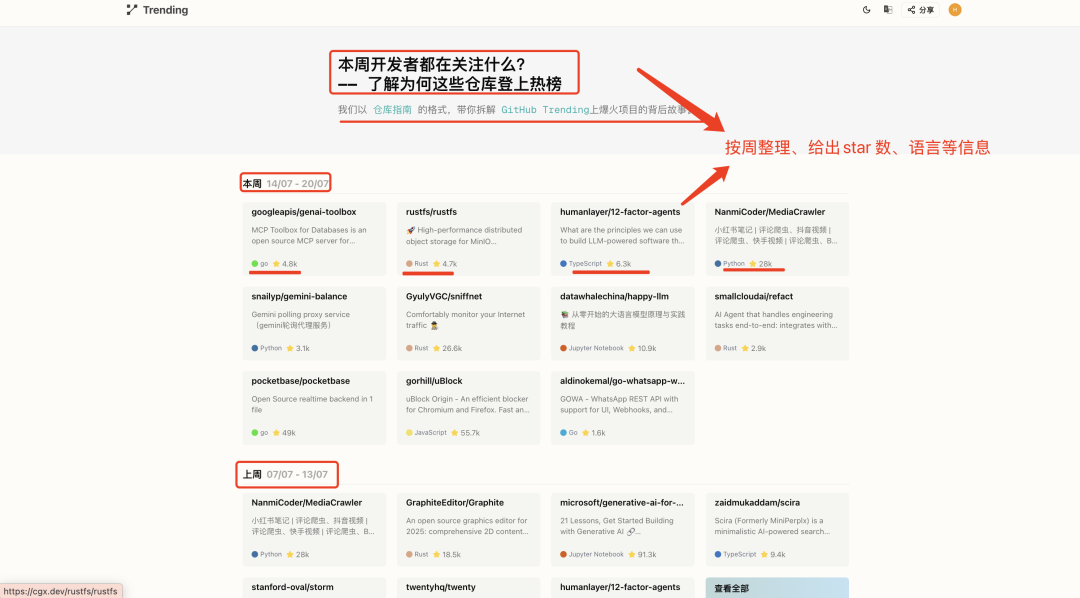Image resolution: width=1080 pixels, height=598 pixels.
Task: Select 'Open Source realtime backend in 1 file' text
Action: 312,404
